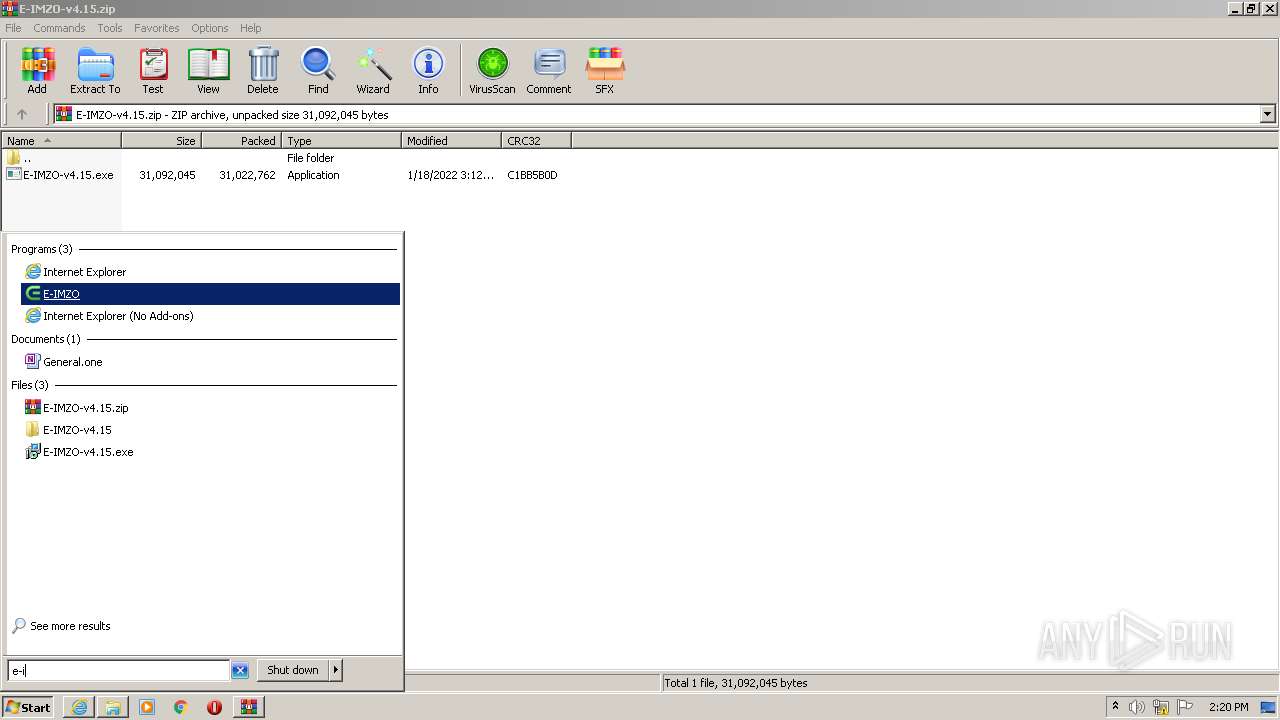Switch to WinRAR taskbar button
The image size is (1280, 720).
point(249,707)
